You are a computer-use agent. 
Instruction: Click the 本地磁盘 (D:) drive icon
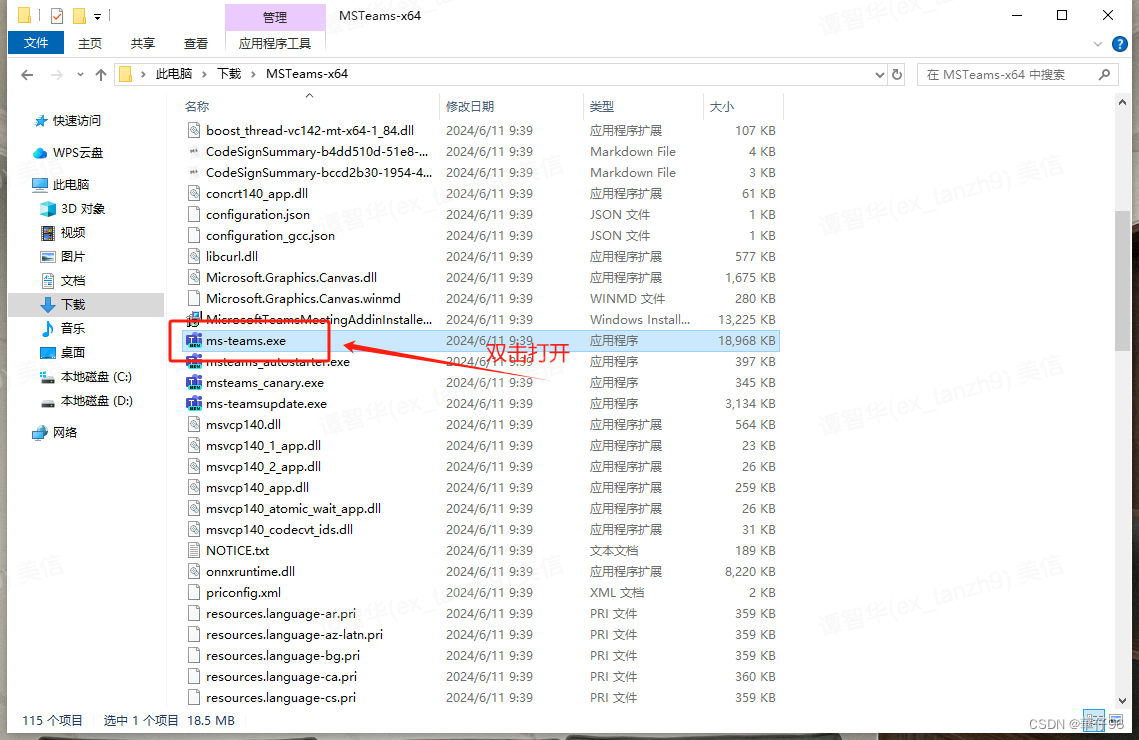point(48,402)
